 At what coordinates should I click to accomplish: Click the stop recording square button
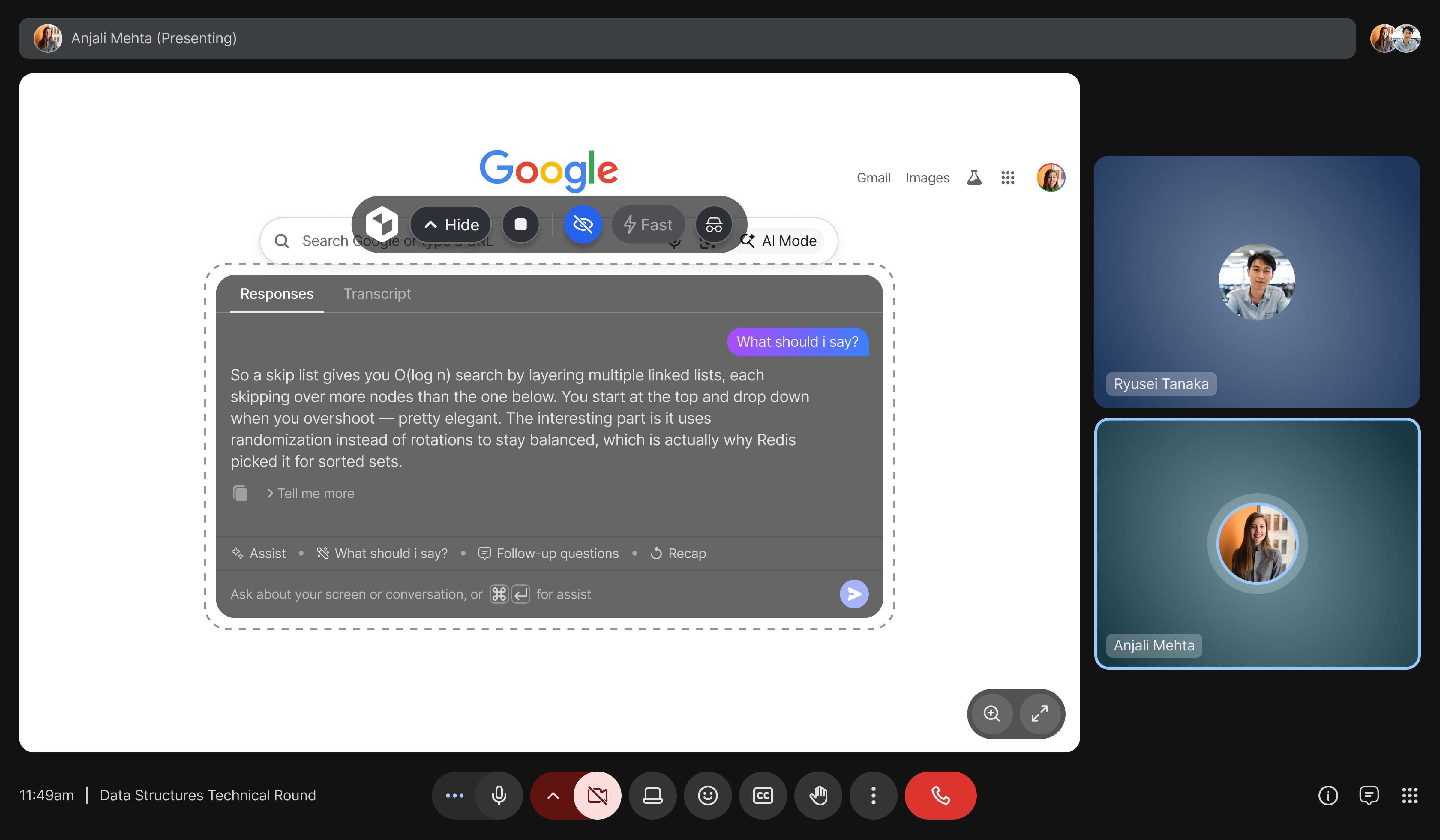[x=520, y=225]
